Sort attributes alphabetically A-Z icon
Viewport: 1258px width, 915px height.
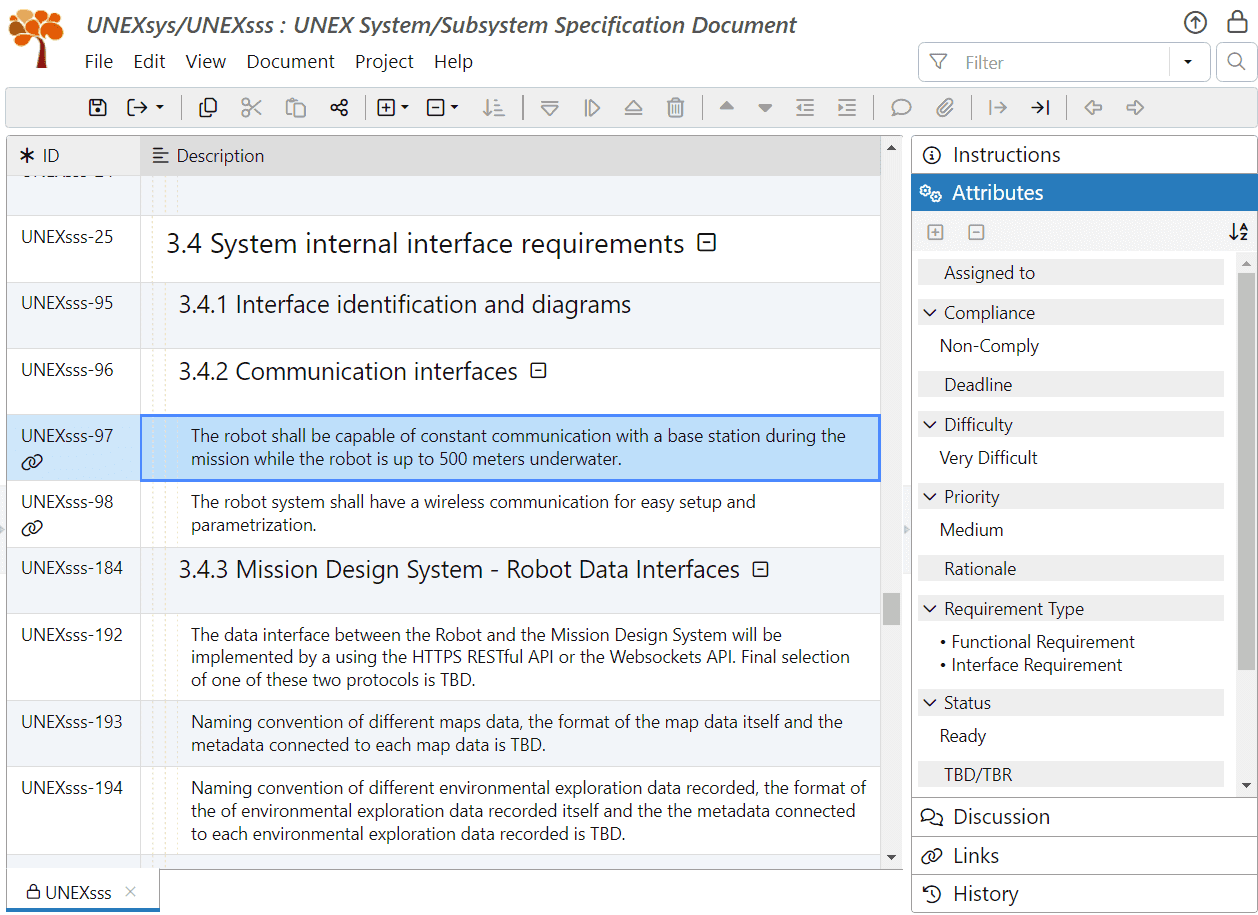1238,232
